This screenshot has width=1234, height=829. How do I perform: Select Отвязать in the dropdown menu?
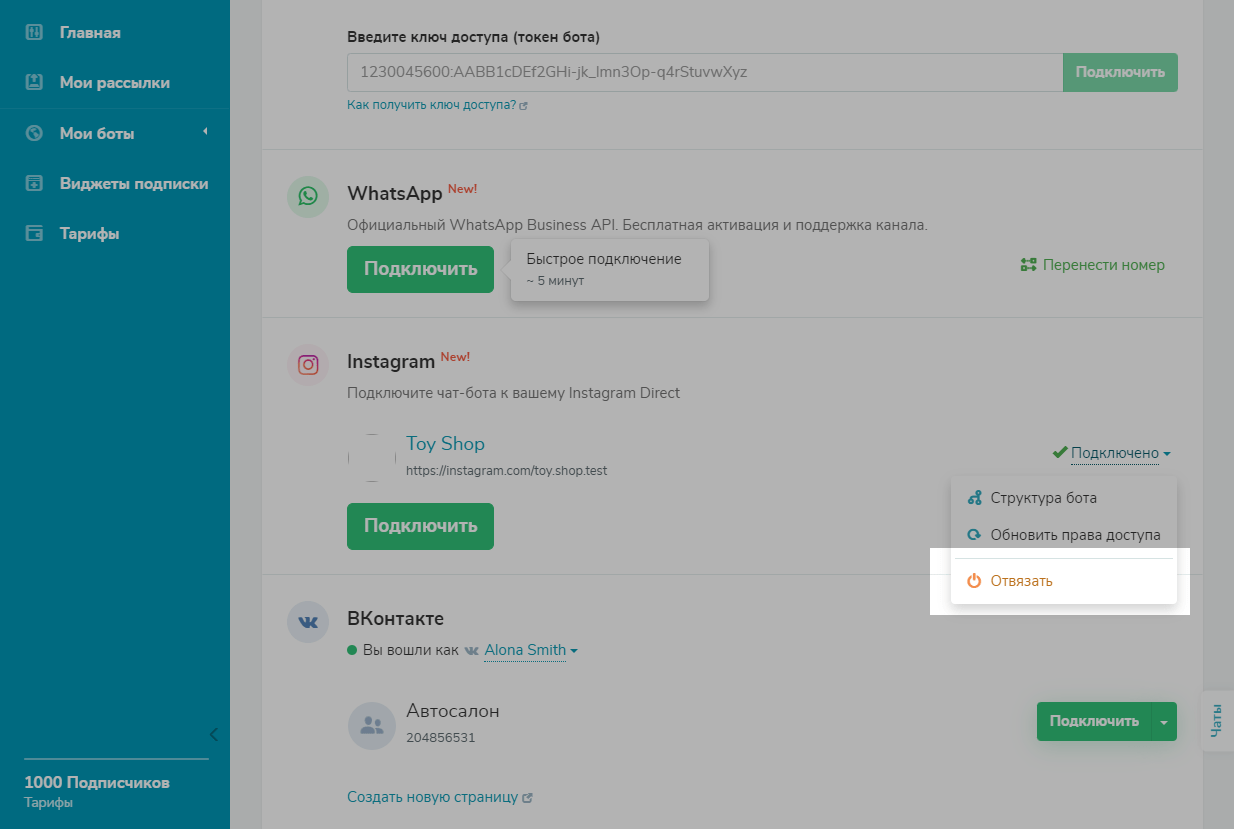tap(1021, 581)
